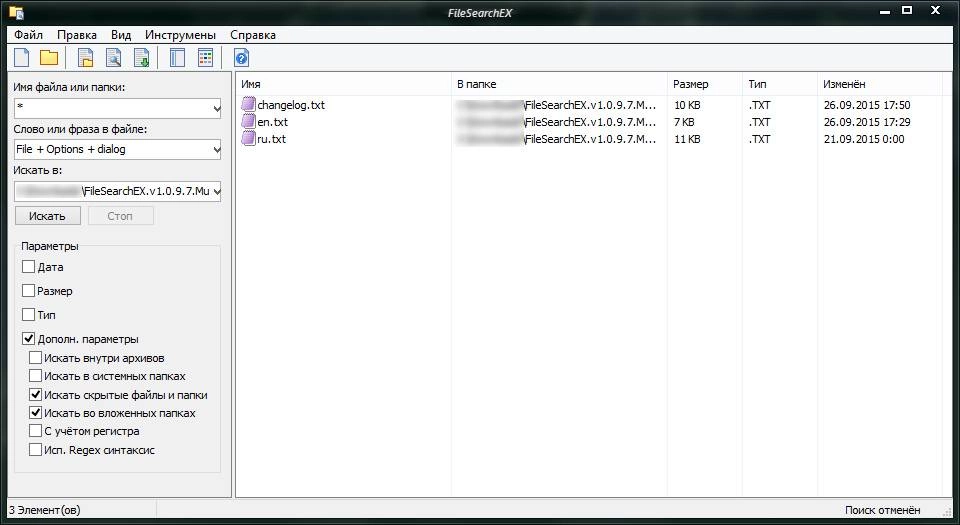Maximize the FileSearchEX window

coord(907,10)
